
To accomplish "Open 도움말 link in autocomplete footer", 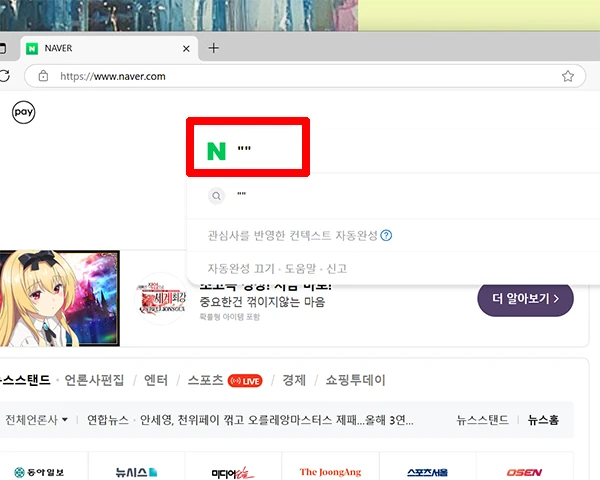I will click(x=300, y=268).
